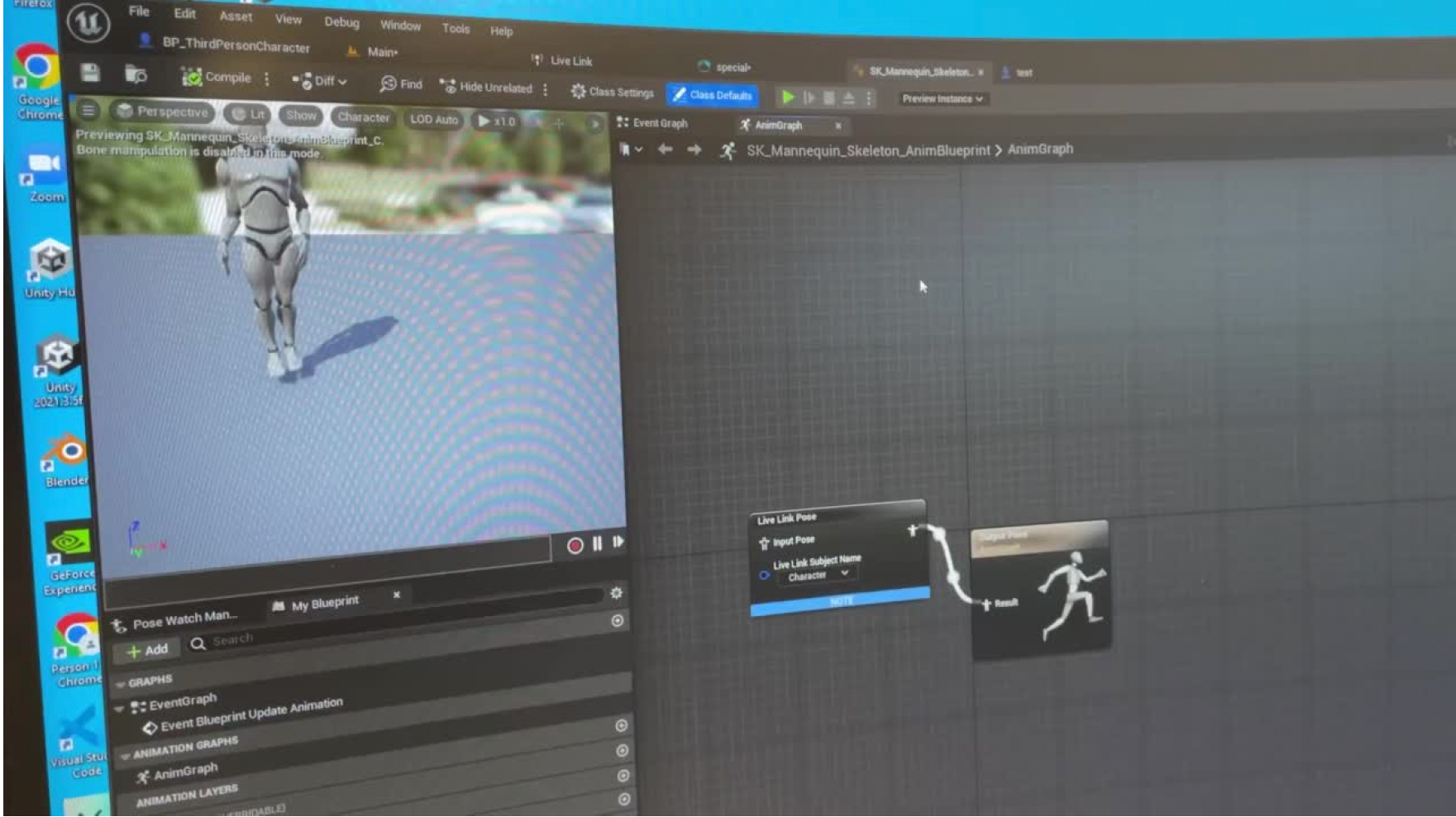Open My Blueprint settings gear
Viewport: 1456px width, 817px height.
616,593
